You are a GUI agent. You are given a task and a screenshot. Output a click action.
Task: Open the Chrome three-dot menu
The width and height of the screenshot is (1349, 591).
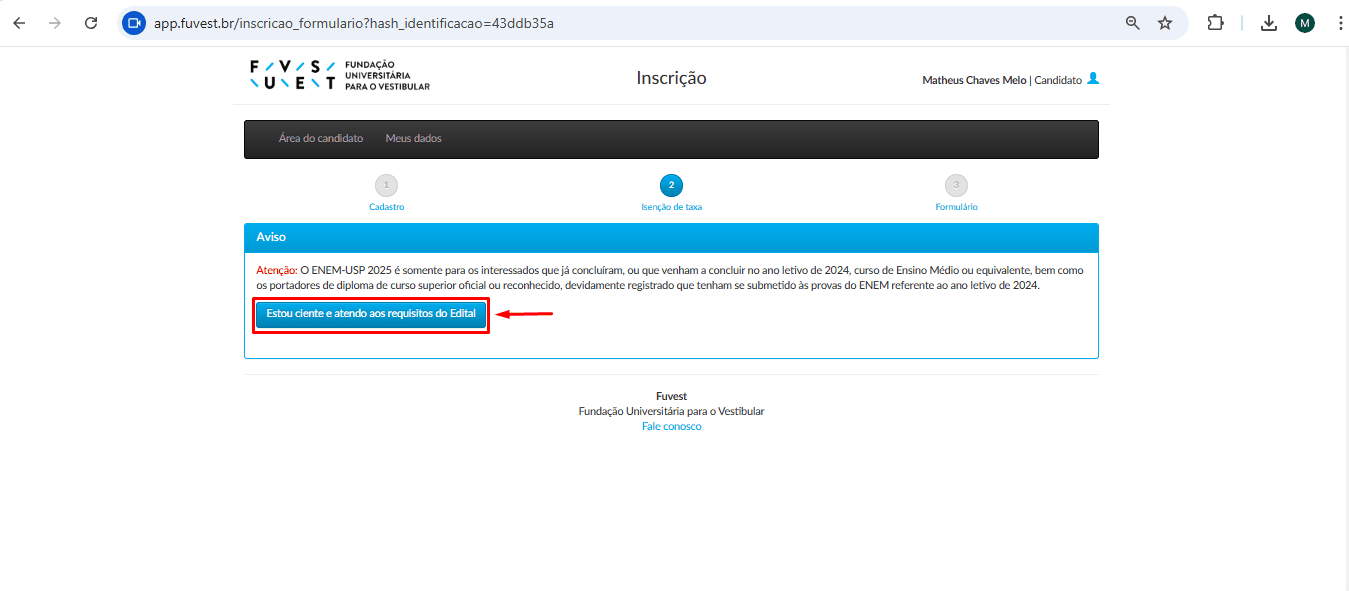tap(1340, 23)
